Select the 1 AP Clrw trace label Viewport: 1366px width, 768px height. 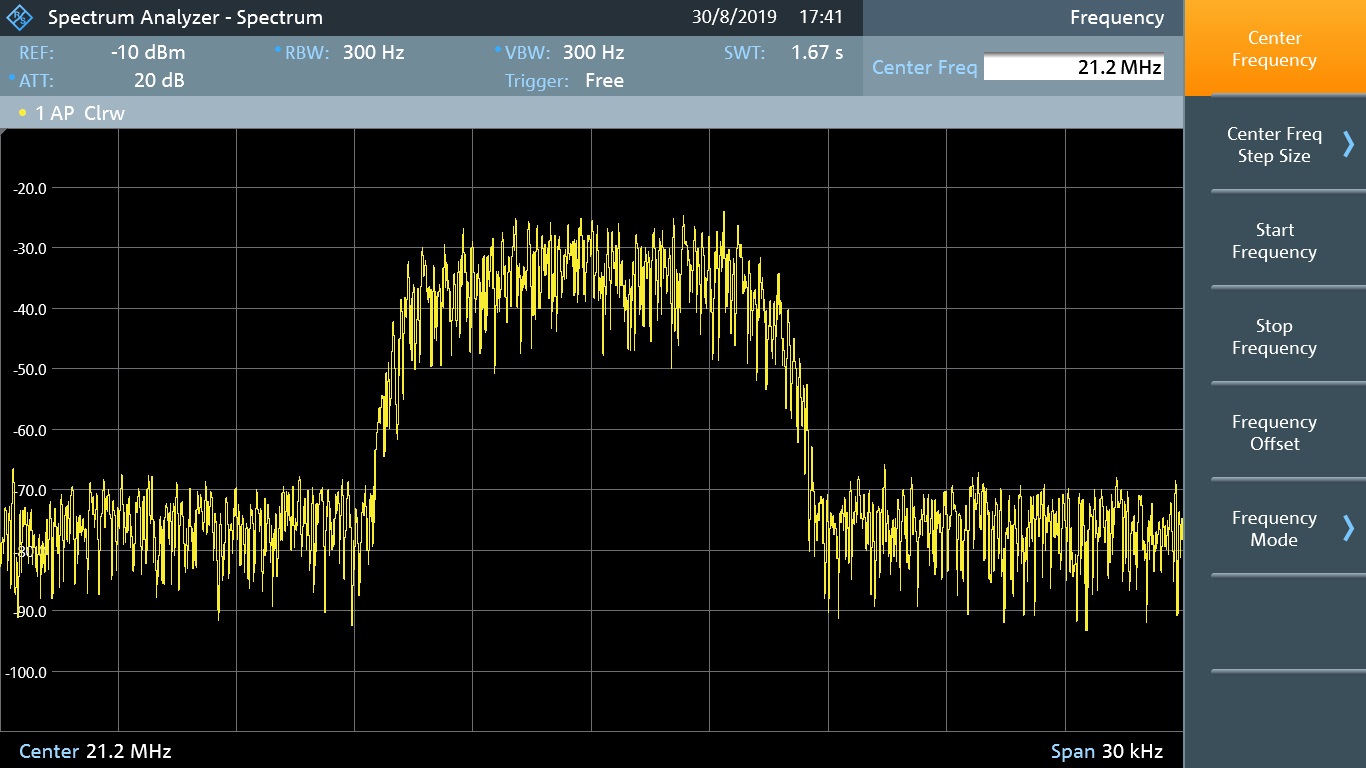click(80, 113)
